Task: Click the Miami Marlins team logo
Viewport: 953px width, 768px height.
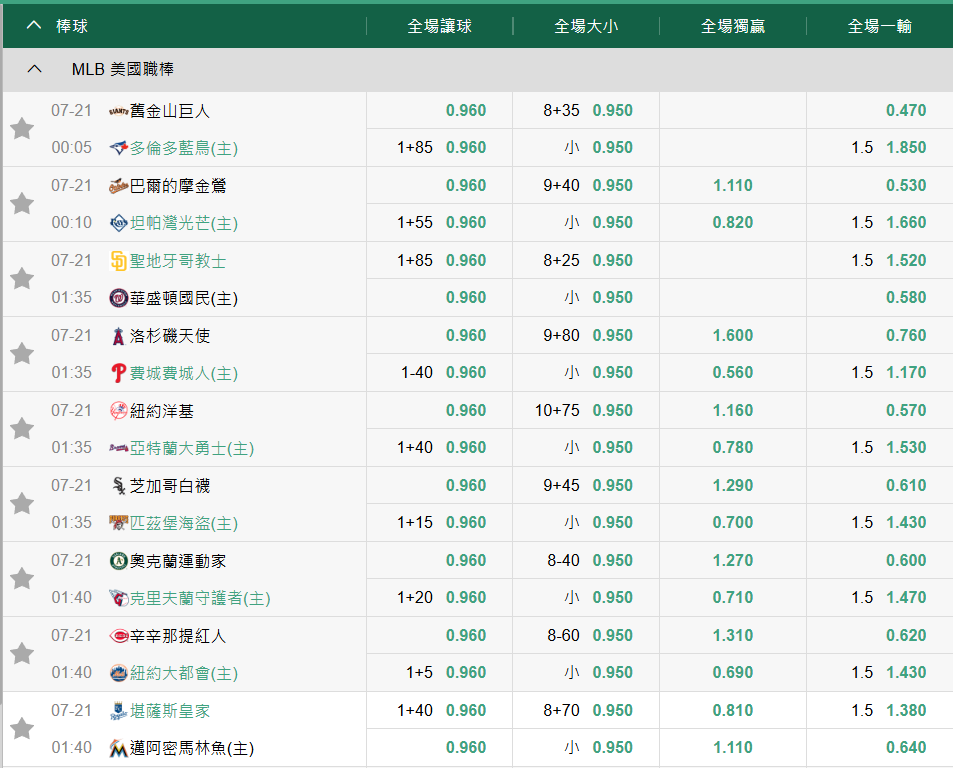Action: tap(119, 748)
